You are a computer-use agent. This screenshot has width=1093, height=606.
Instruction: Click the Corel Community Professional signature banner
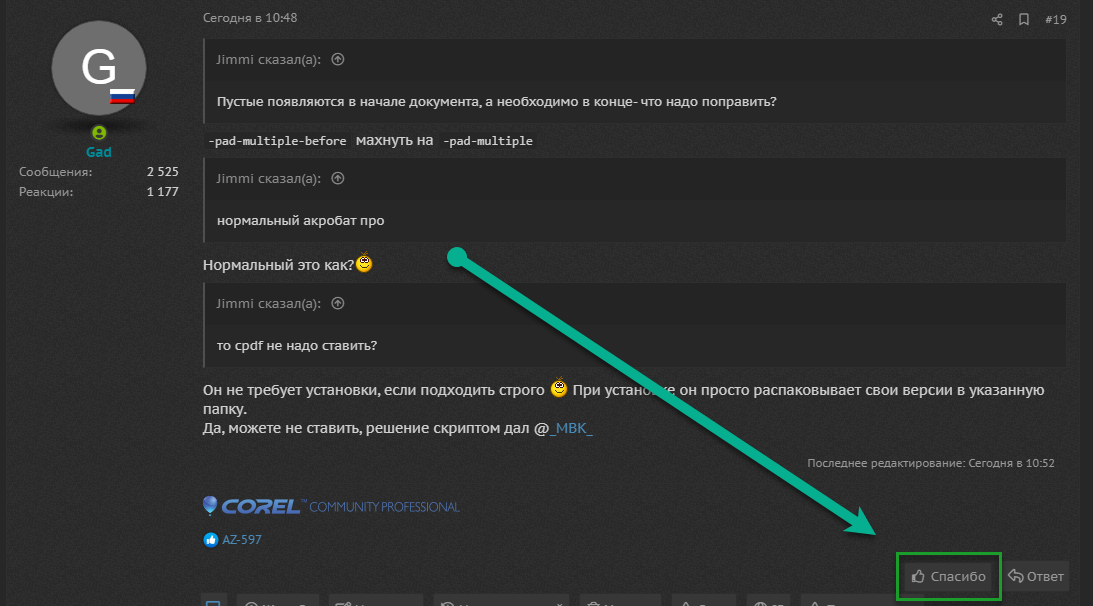click(x=331, y=506)
